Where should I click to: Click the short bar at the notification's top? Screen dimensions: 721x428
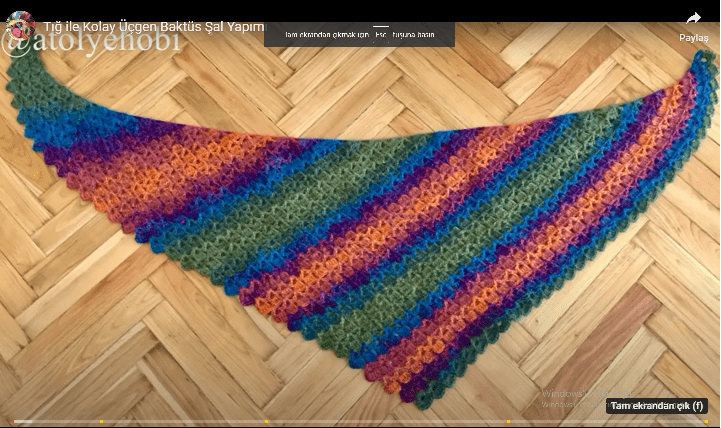(380, 26)
